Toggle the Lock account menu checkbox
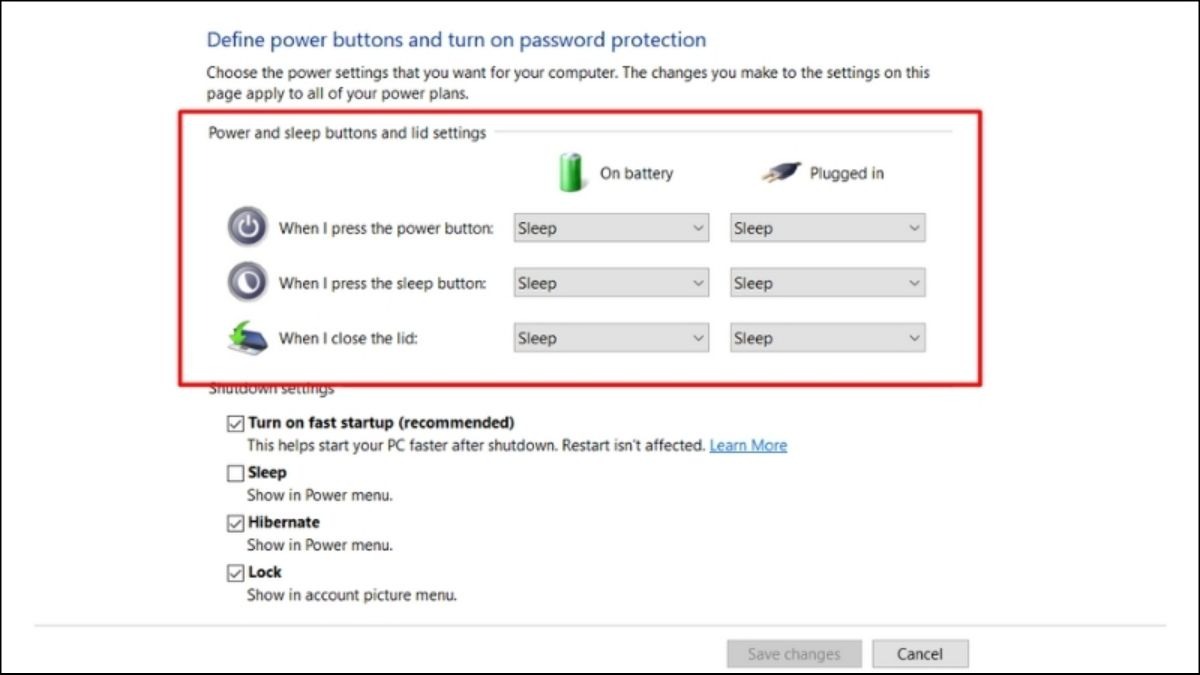 click(235, 573)
